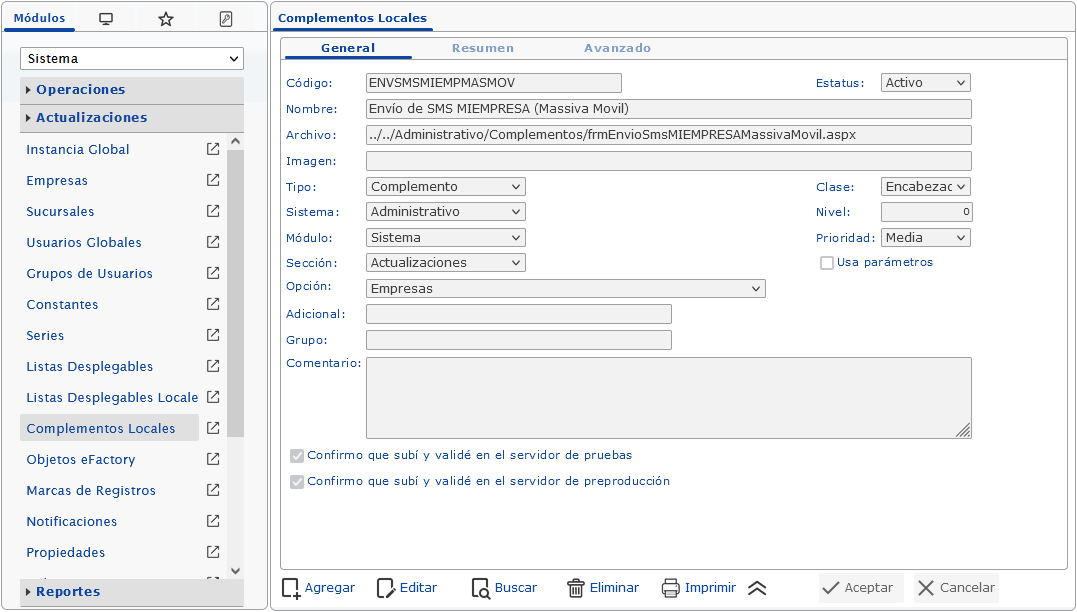Select the Complementos Locales window tab
Screen dimensions: 1077x612
point(352,19)
